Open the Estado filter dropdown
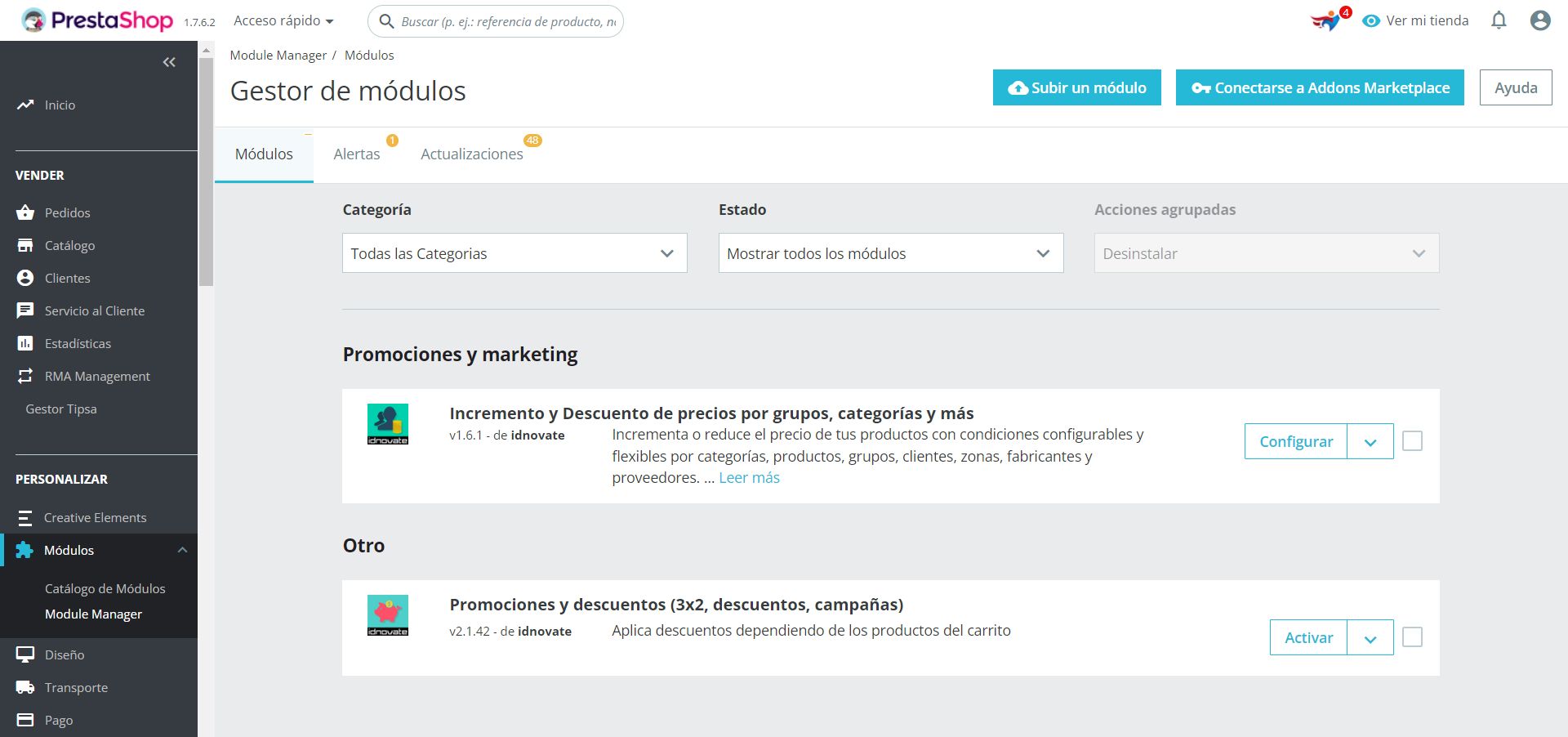1568x737 pixels. click(890, 253)
